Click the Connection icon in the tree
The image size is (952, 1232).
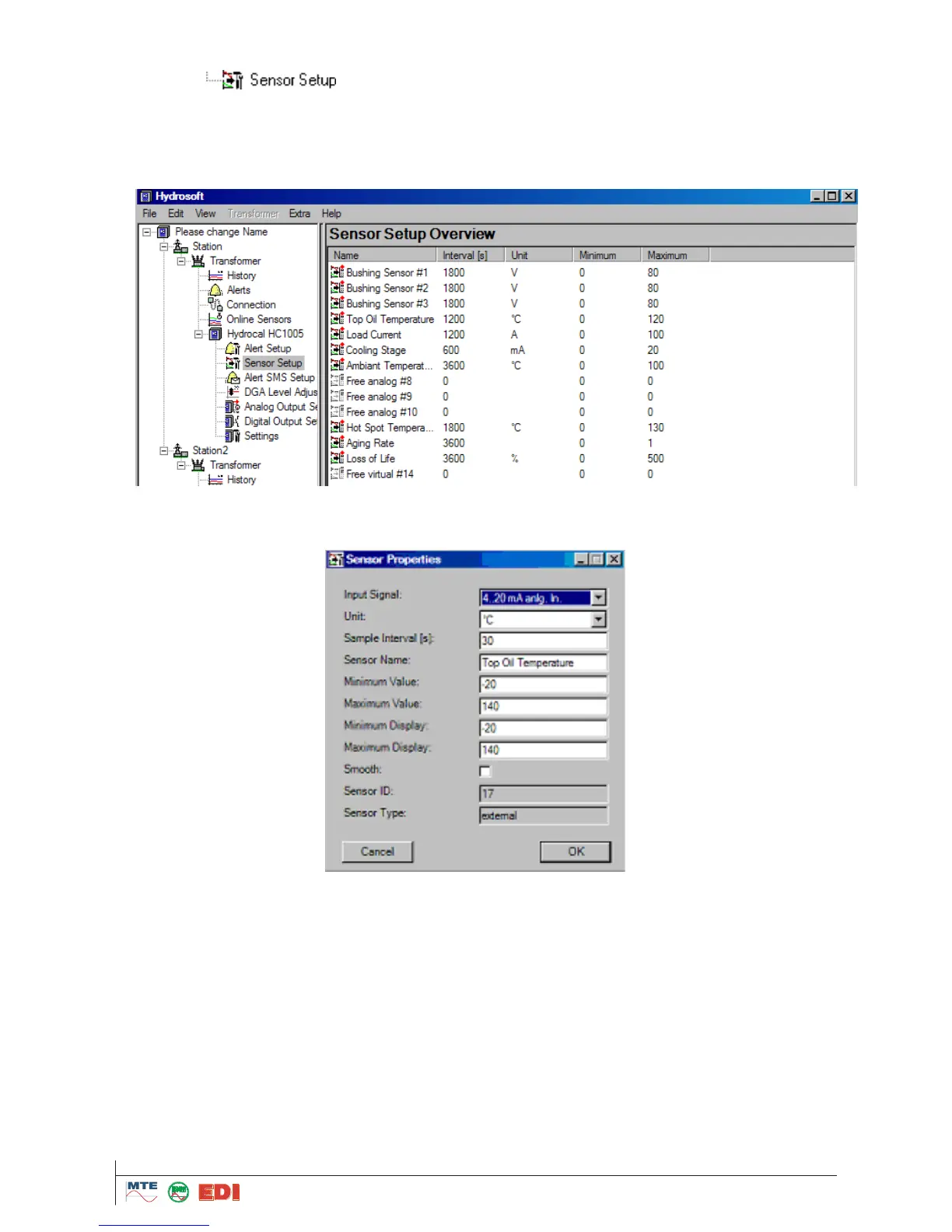click(215, 304)
